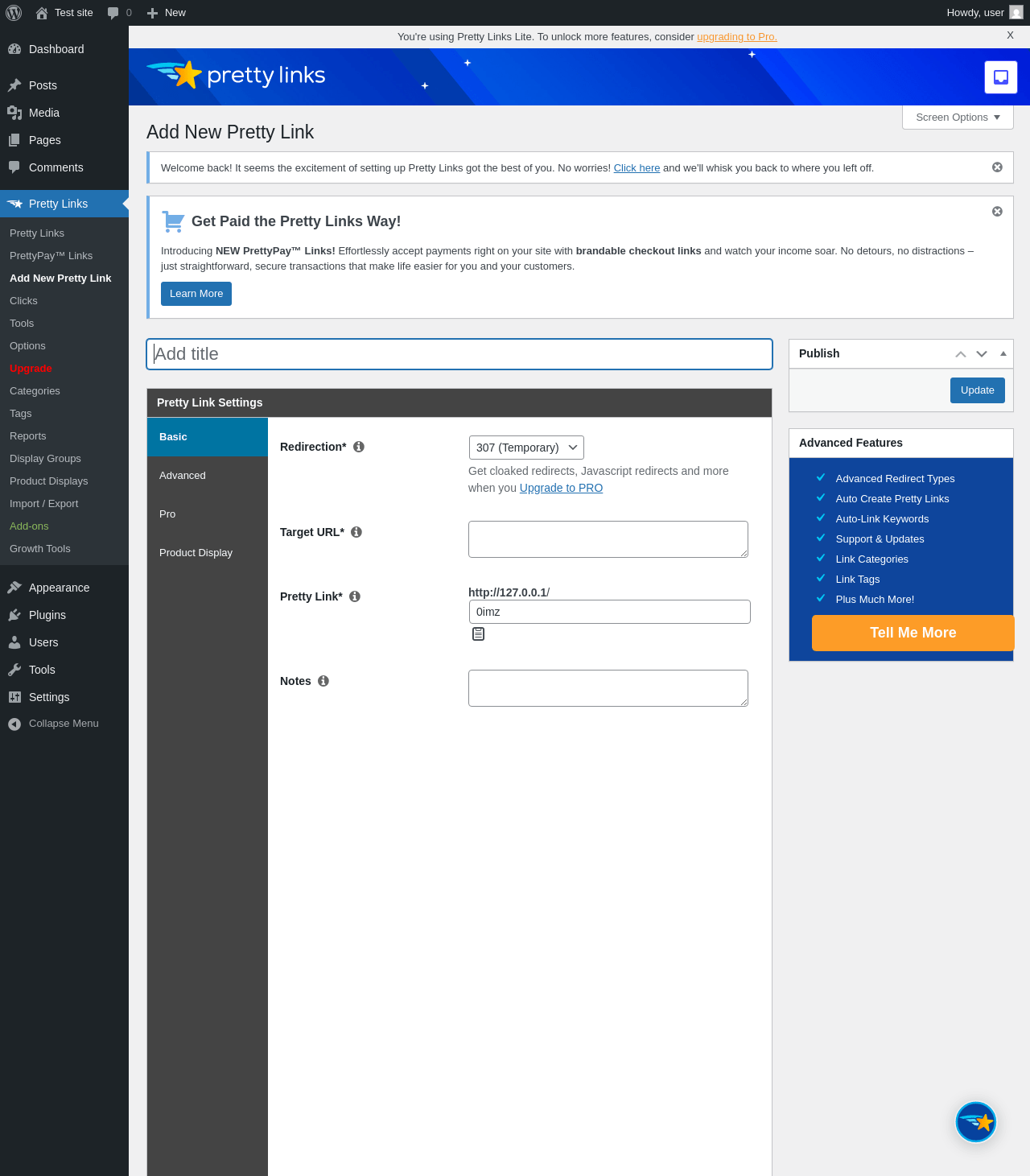
Task: Click the Redirection info icon
Action: click(359, 447)
